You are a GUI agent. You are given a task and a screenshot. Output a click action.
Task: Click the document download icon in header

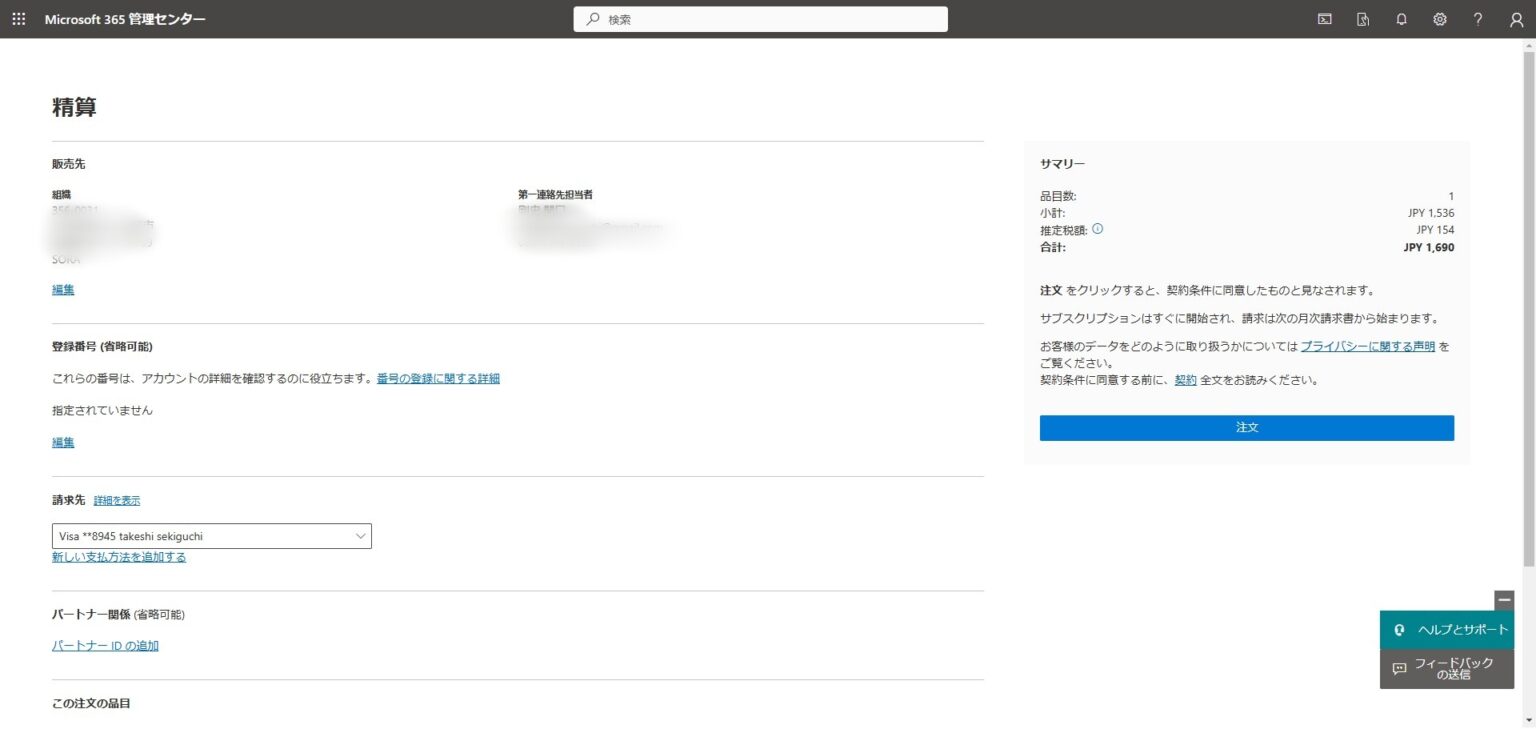[1362, 19]
